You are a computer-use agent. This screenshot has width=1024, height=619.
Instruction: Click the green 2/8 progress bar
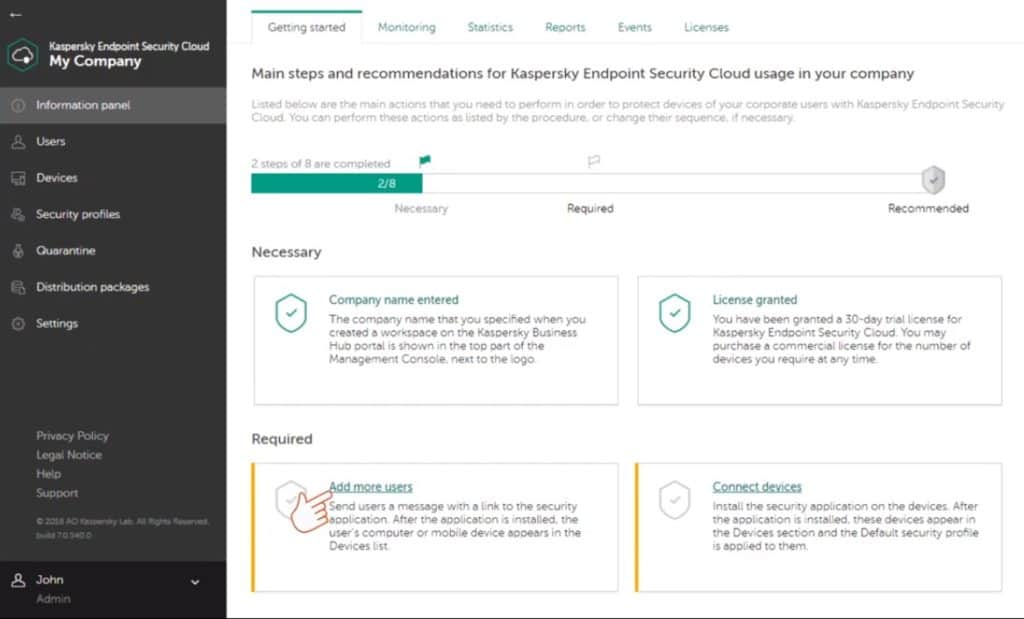point(336,183)
